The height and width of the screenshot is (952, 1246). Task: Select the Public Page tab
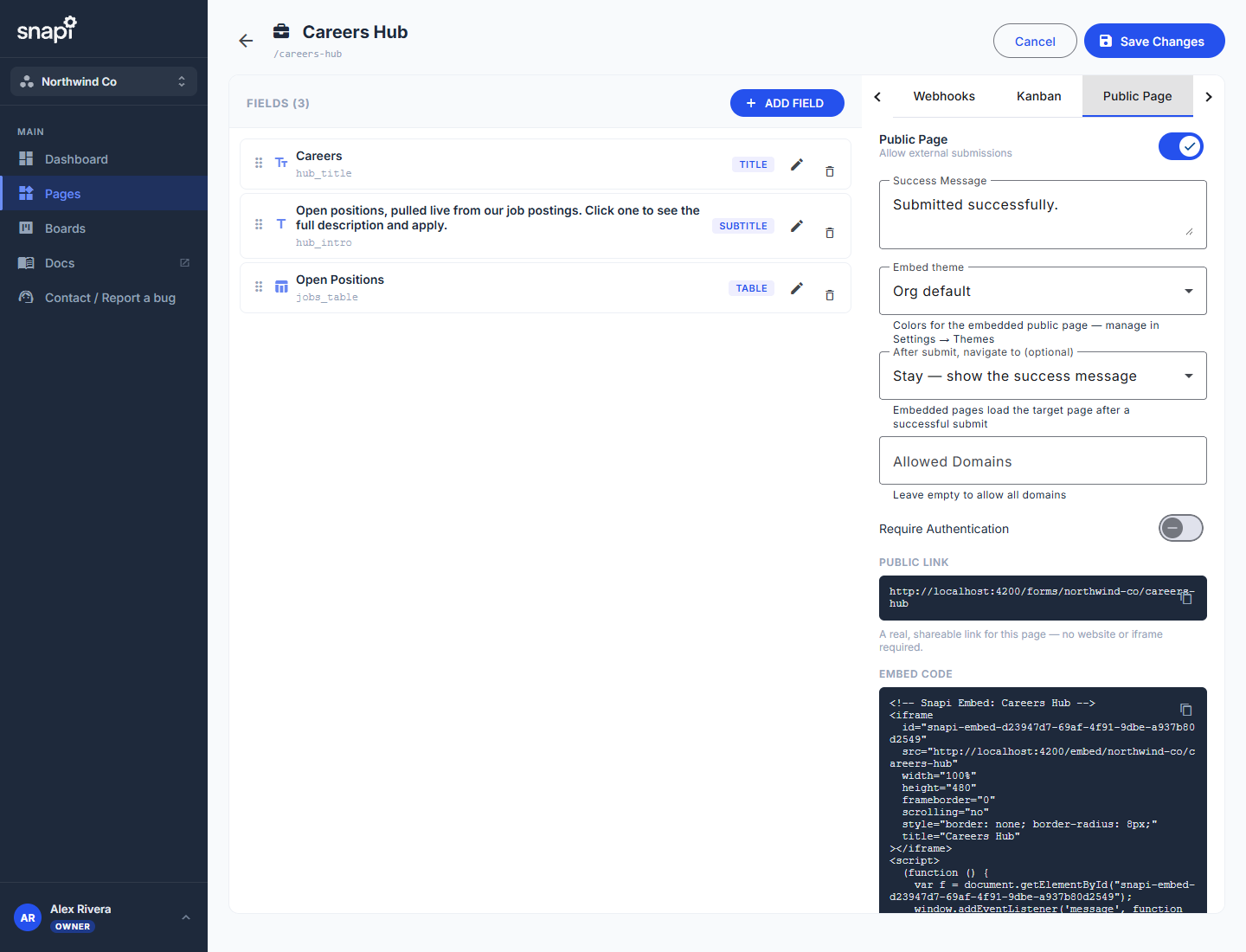[x=1138, y=96]
